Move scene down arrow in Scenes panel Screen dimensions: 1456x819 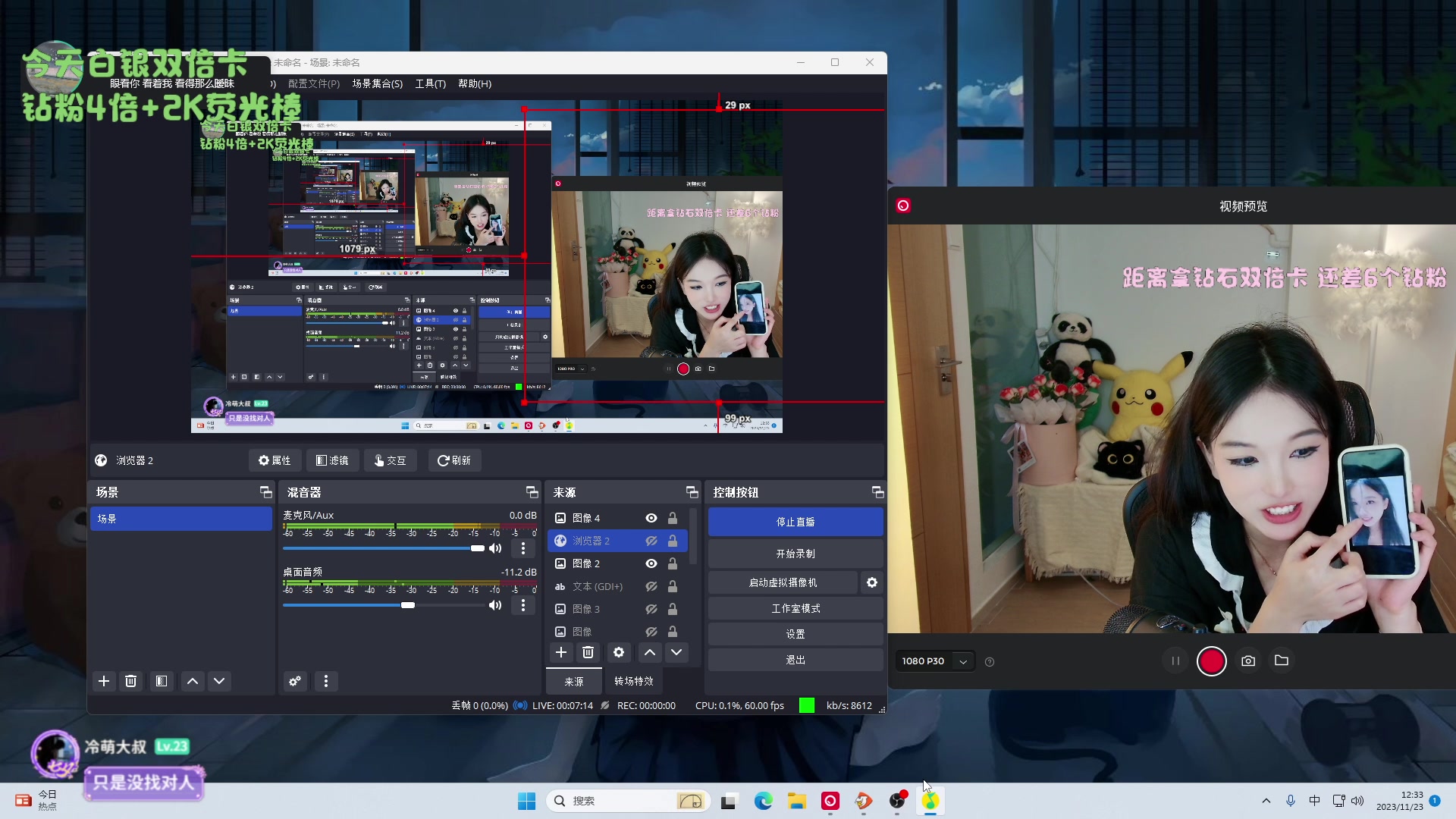click(219, 681)
